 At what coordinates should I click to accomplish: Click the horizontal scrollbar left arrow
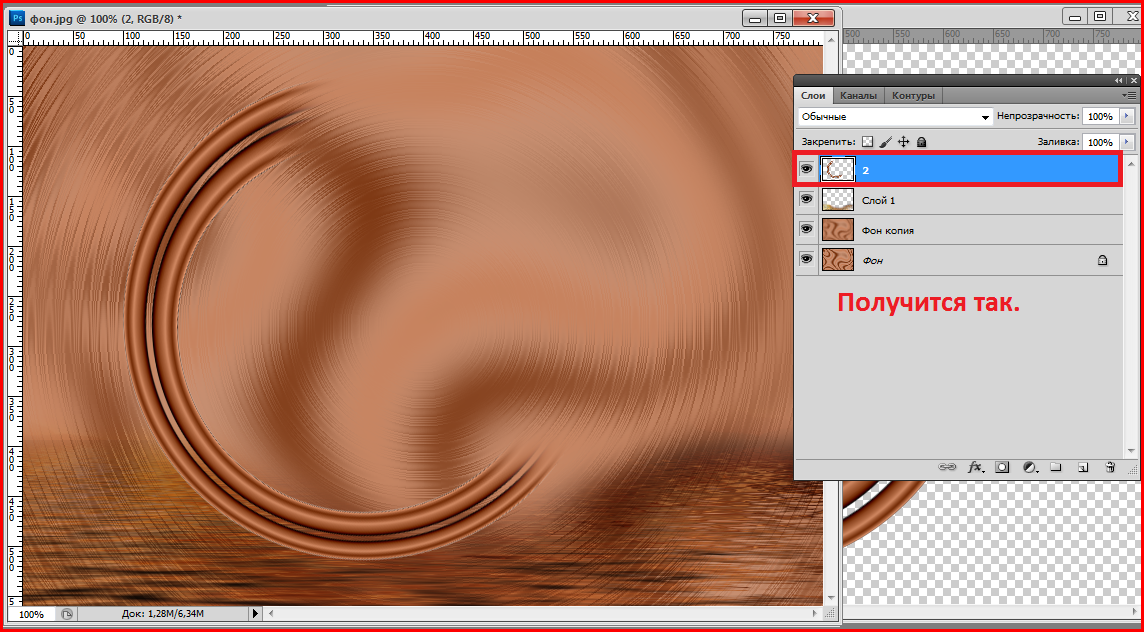click(x=271, y=614)
